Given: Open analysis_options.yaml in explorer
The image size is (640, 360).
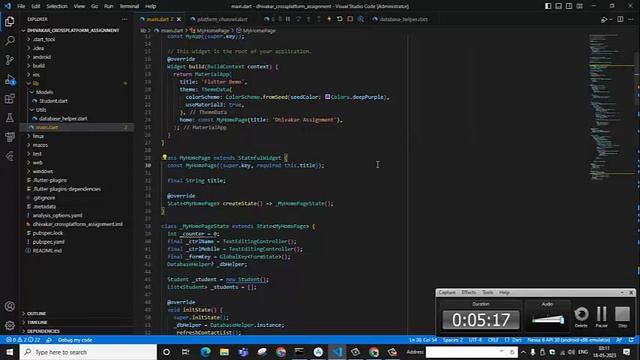Looking at the screenshot, I should coord(57,215).
